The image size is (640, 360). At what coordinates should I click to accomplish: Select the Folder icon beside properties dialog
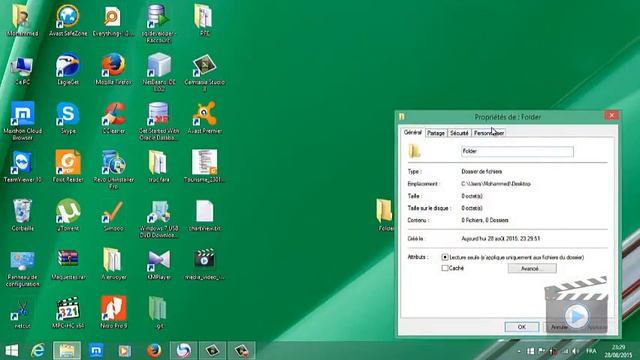[x=384, y=215]
